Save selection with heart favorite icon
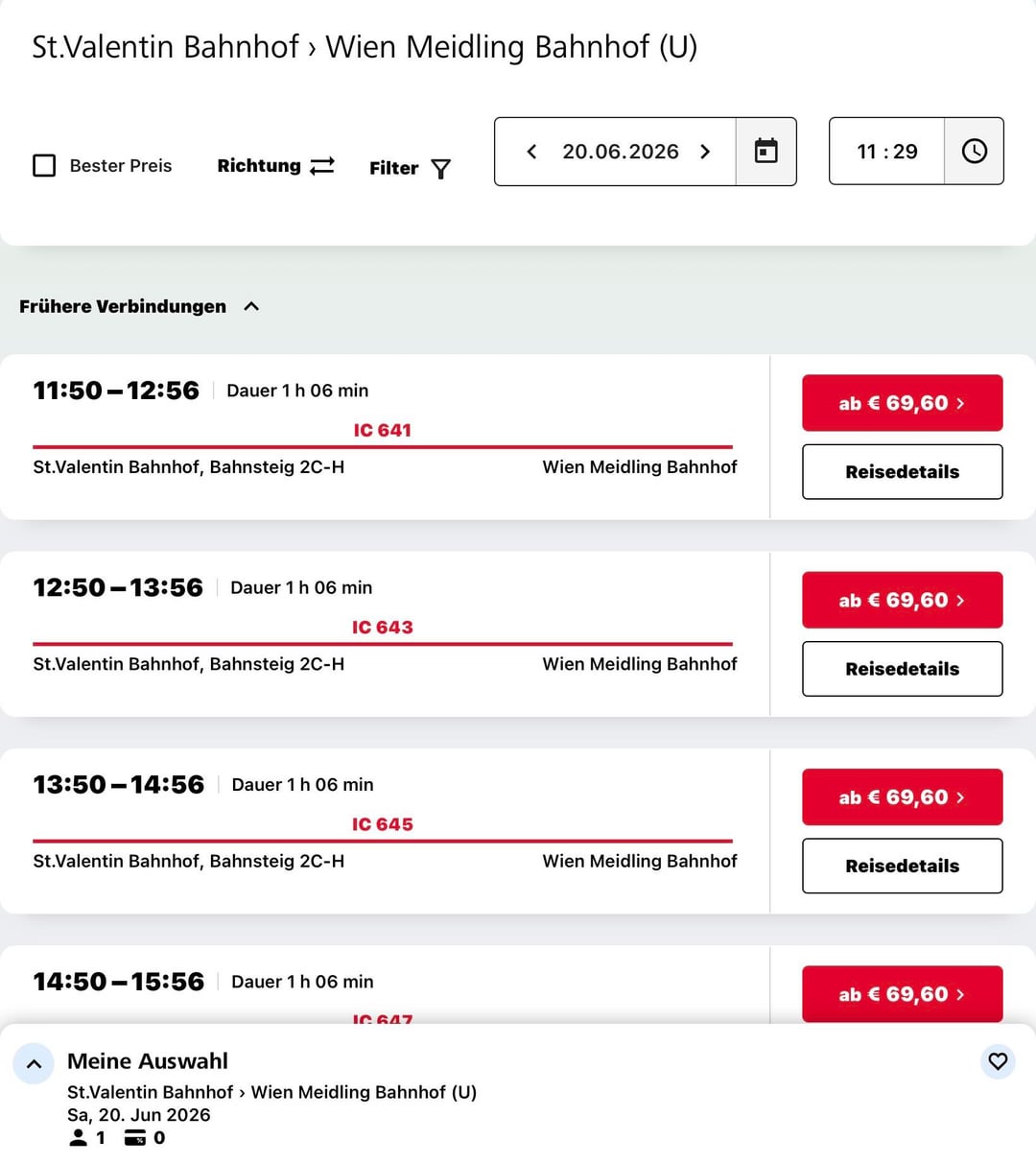 (x=998, y=1061)
